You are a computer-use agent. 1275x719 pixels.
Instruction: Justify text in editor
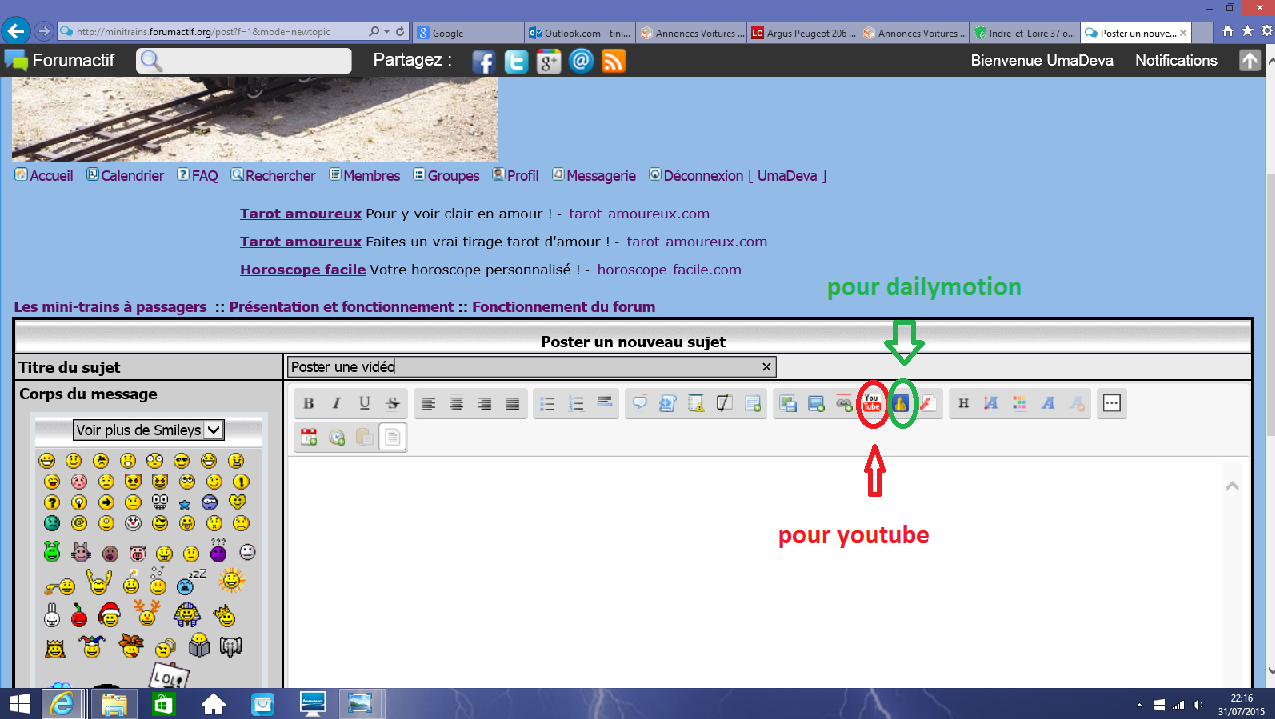(513, 404)
